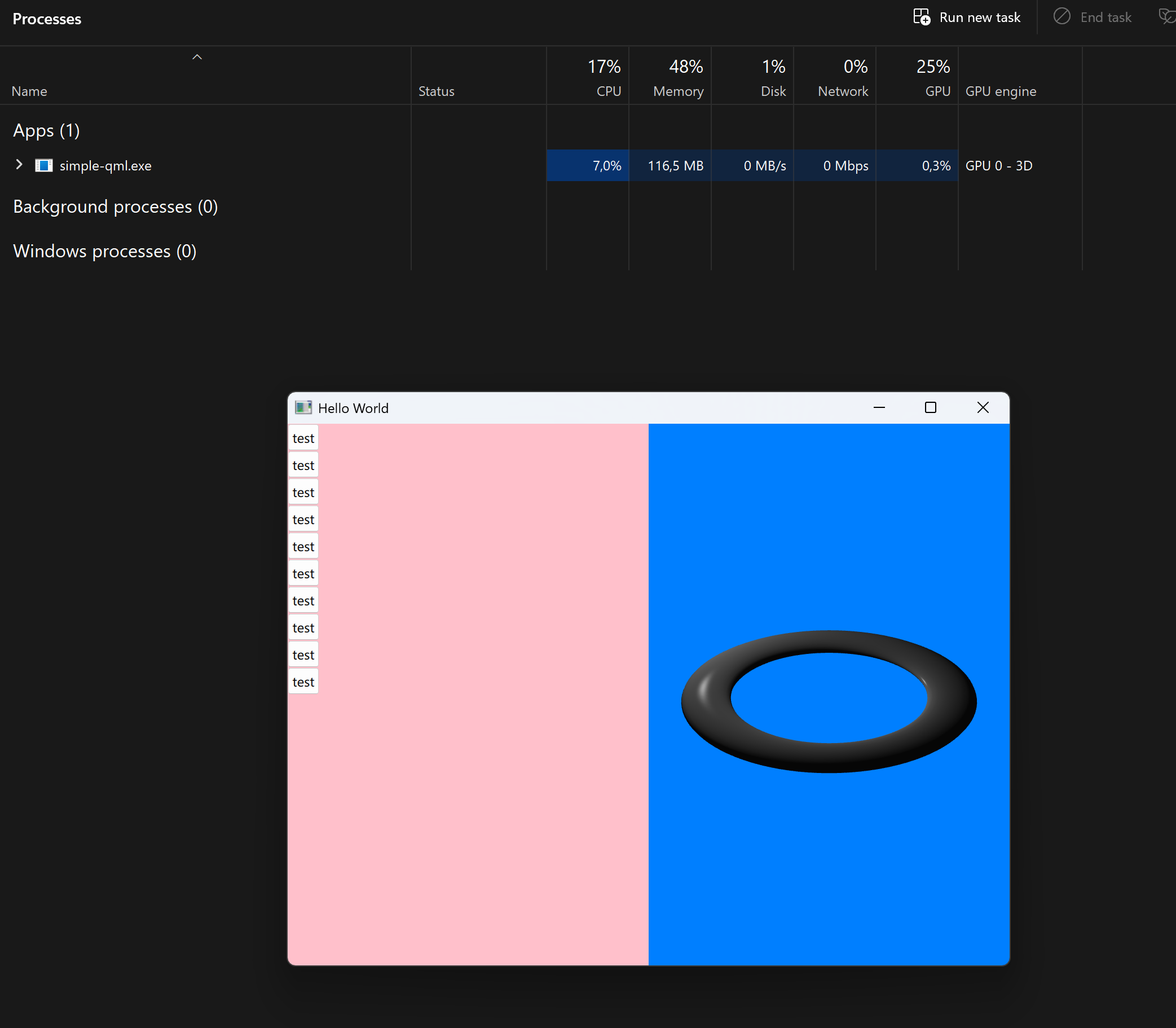Click the Status column header
Screen dimensions: 1176x1028
[x=436, y=91]
